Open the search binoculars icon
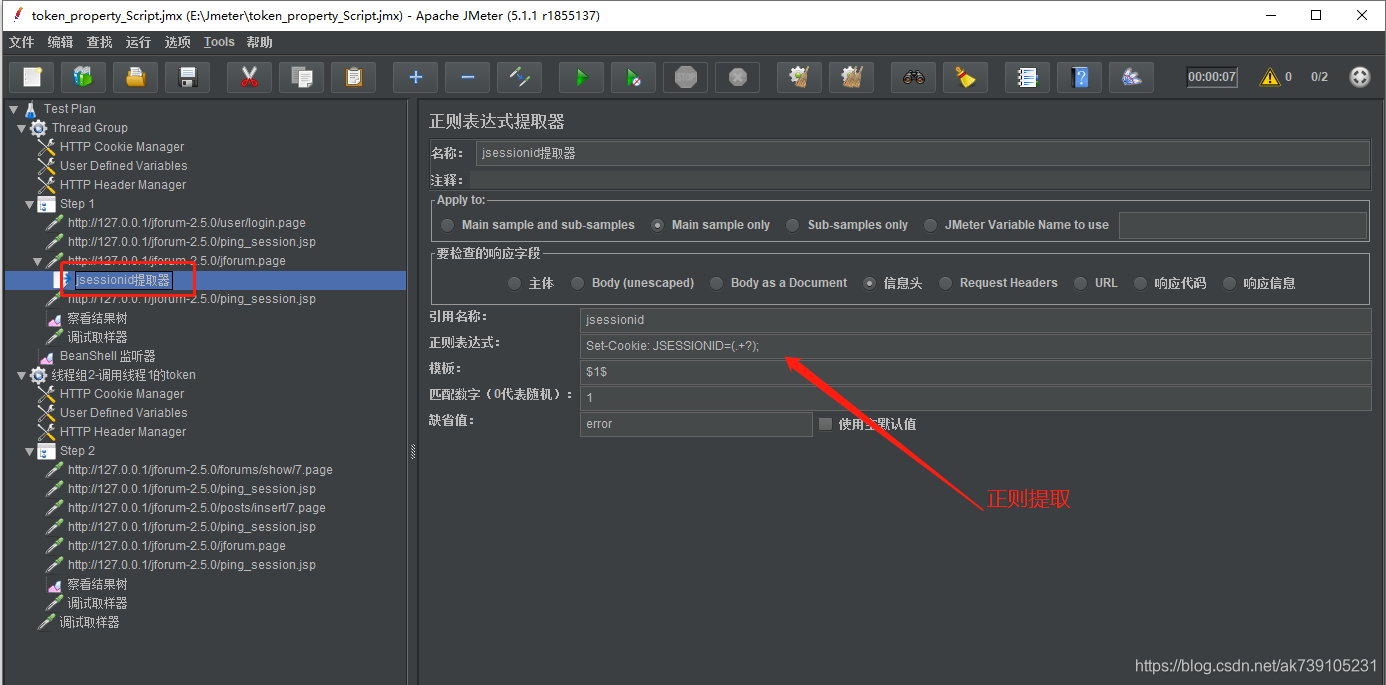The image size is (1386, 685). point(911,76)
